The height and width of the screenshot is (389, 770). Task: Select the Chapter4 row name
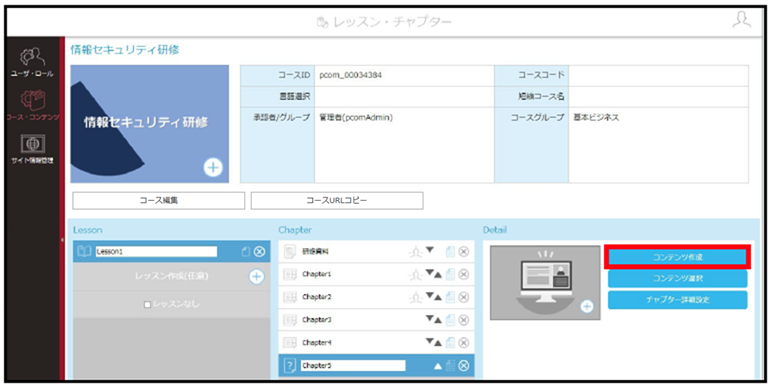click(x=317, y=342)
